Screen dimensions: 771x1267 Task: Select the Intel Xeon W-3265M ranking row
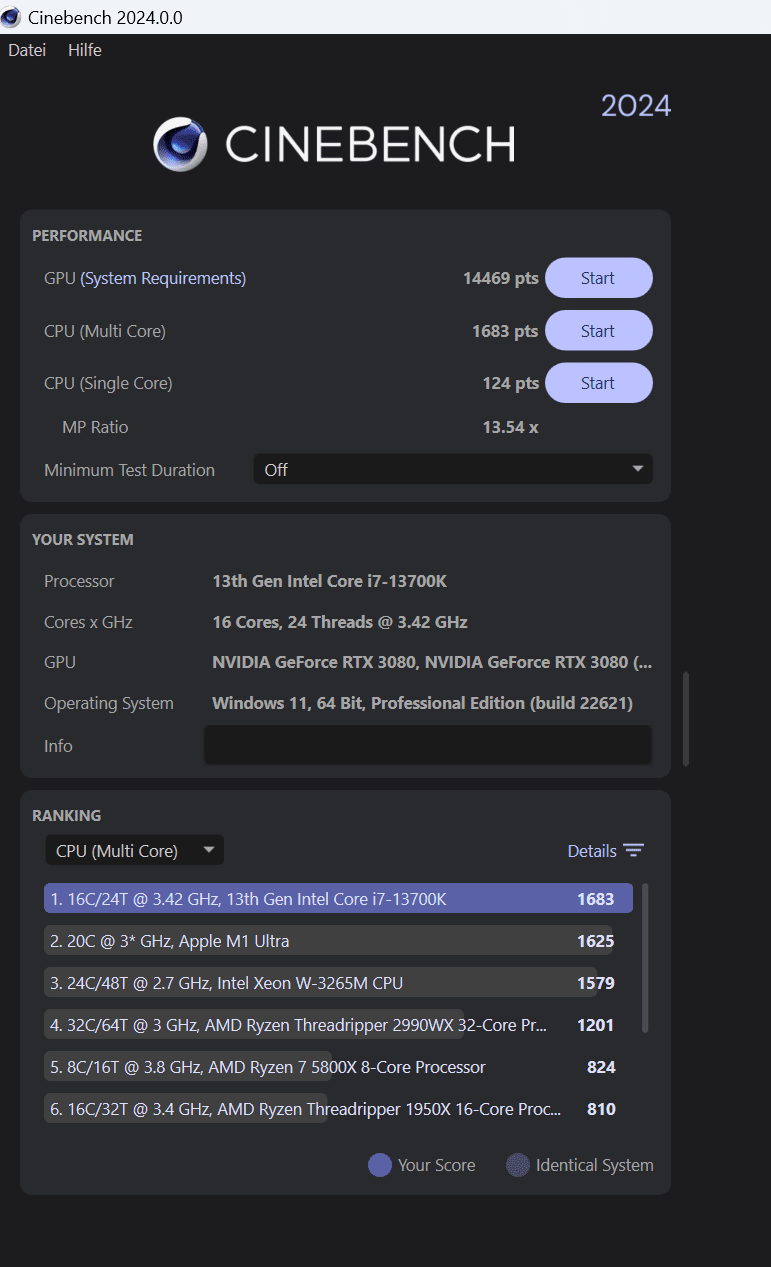tap(338, 982)
